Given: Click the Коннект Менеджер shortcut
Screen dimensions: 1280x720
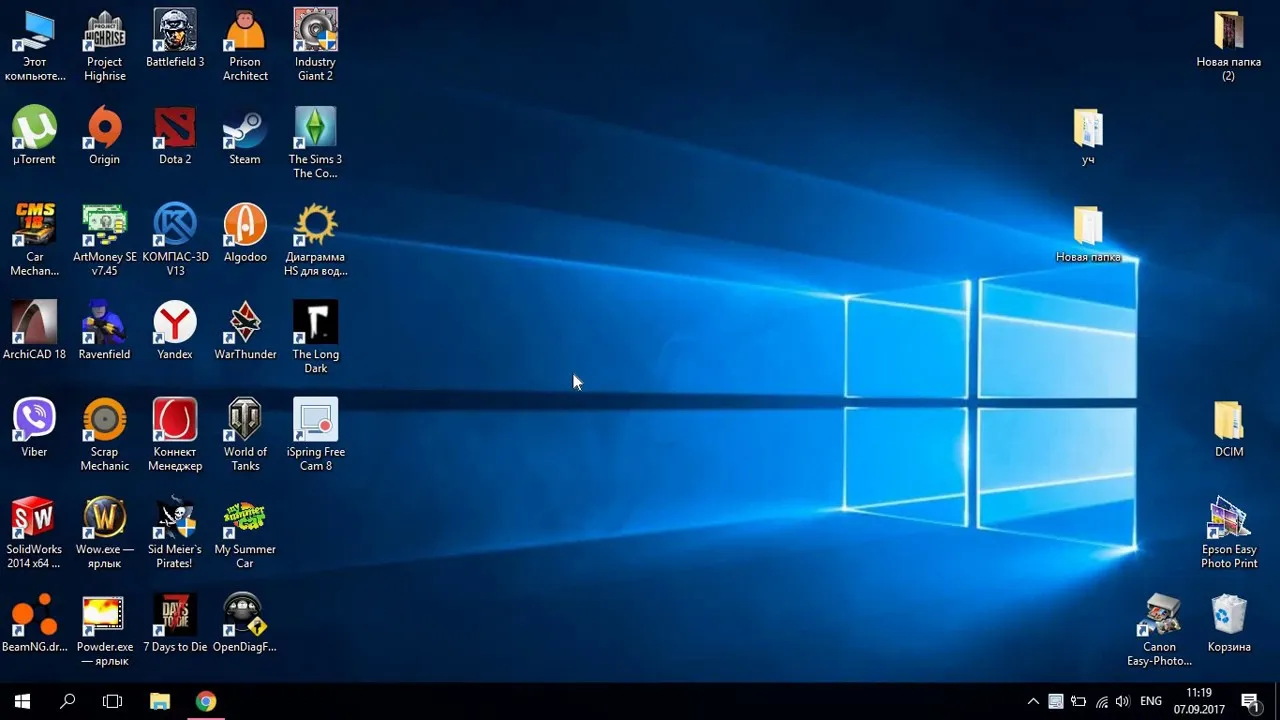Looking at the screenshot, I should point(175,436).
